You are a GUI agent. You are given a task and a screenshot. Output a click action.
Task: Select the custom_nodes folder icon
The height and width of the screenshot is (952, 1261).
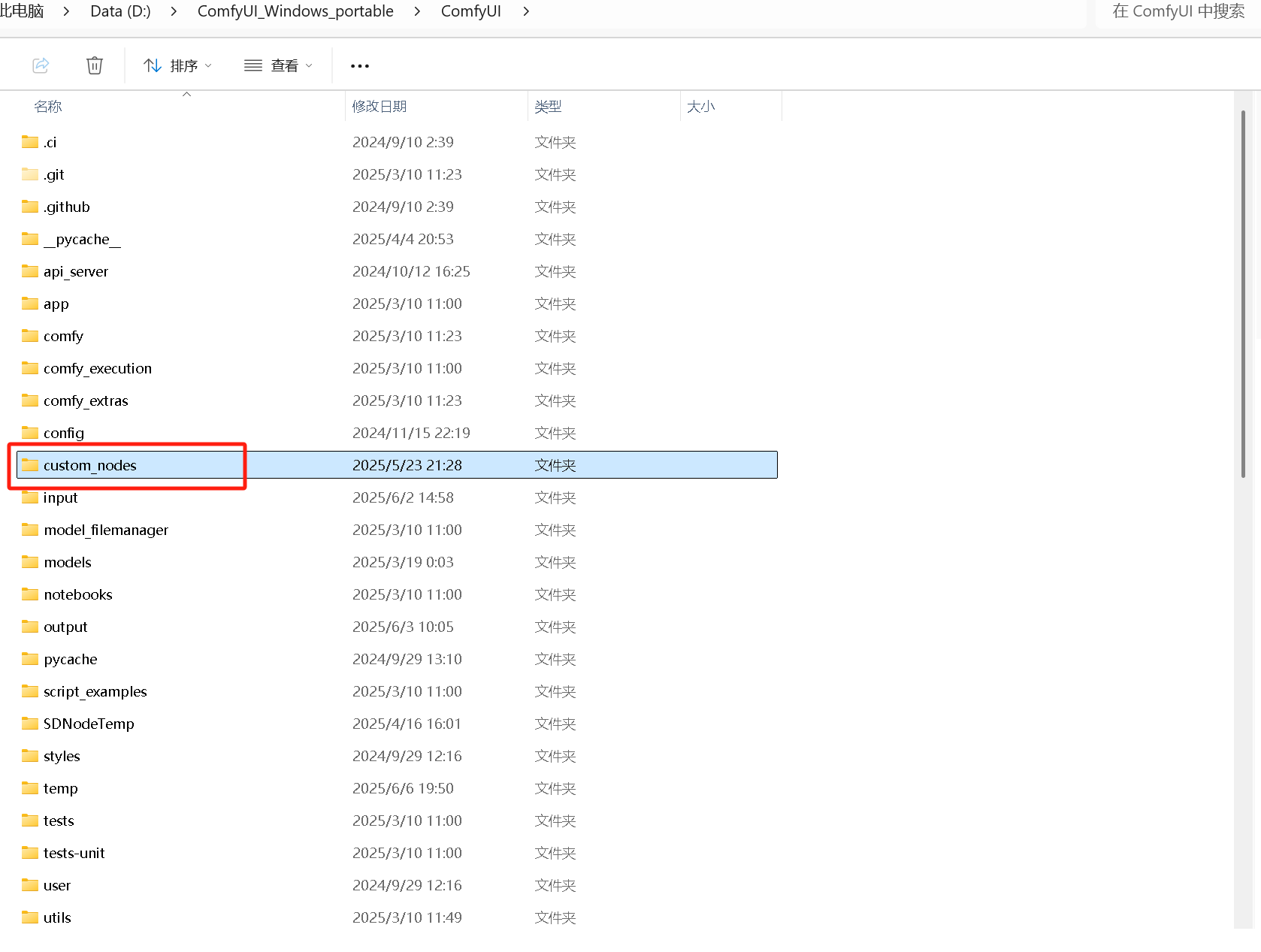[x=30, y=465]
